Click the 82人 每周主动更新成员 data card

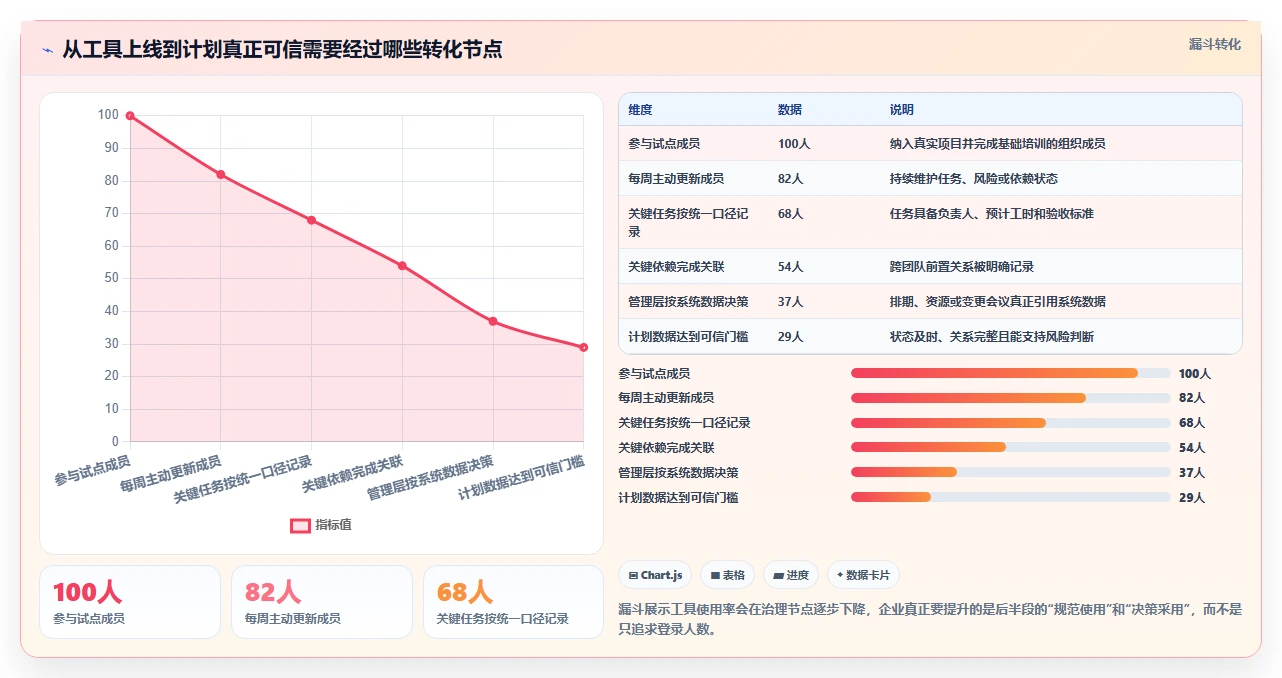pos(322,602)
